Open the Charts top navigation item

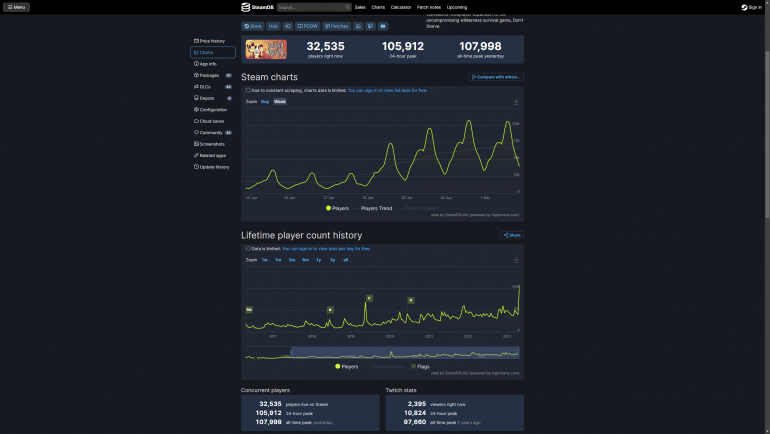(x=378, y=7)
